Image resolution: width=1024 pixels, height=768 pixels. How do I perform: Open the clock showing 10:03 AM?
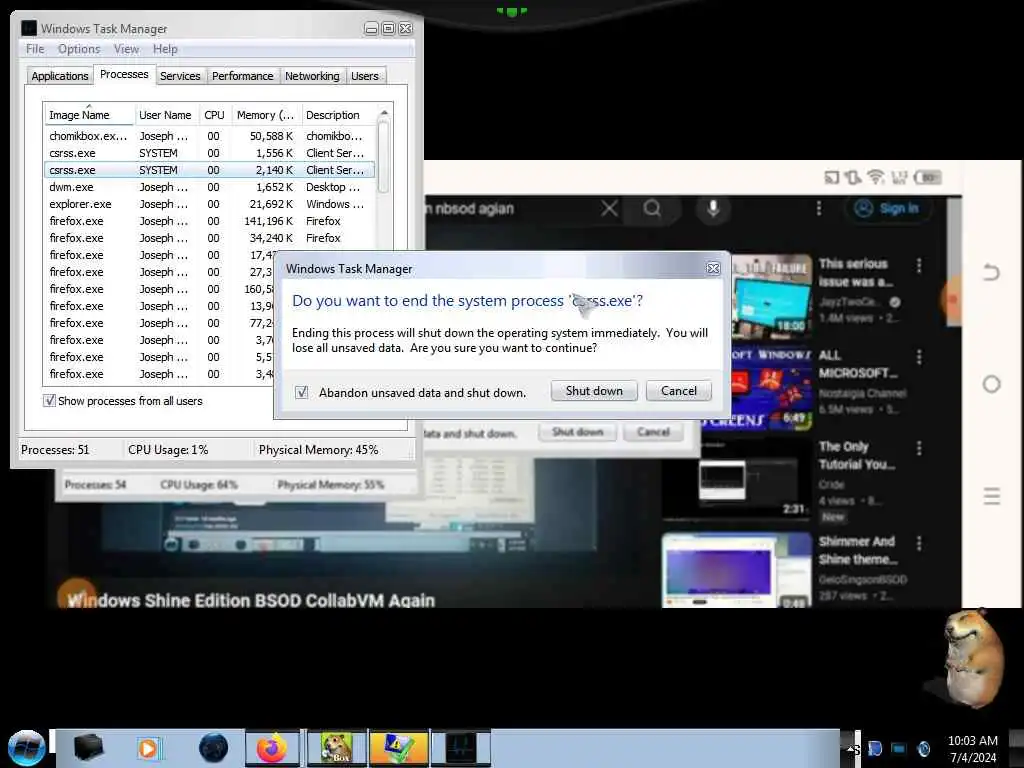click(x=973, y=748)
